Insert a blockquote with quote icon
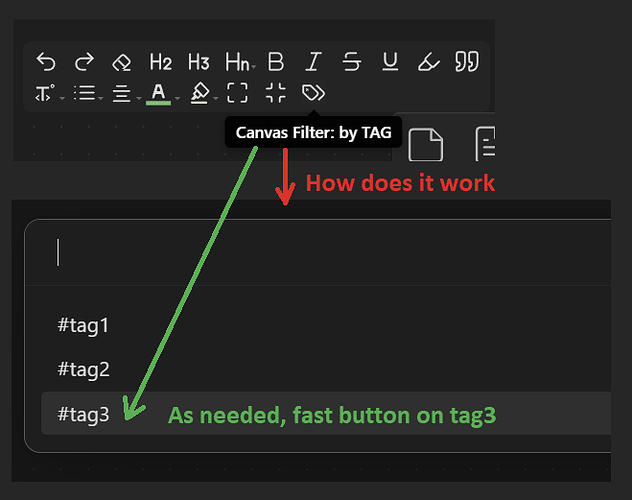 click(x=467, y=62)
